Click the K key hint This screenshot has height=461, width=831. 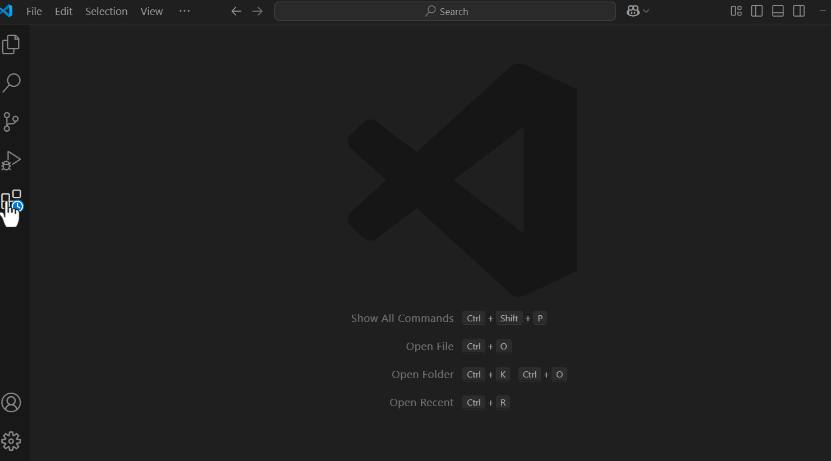(503, 375)
